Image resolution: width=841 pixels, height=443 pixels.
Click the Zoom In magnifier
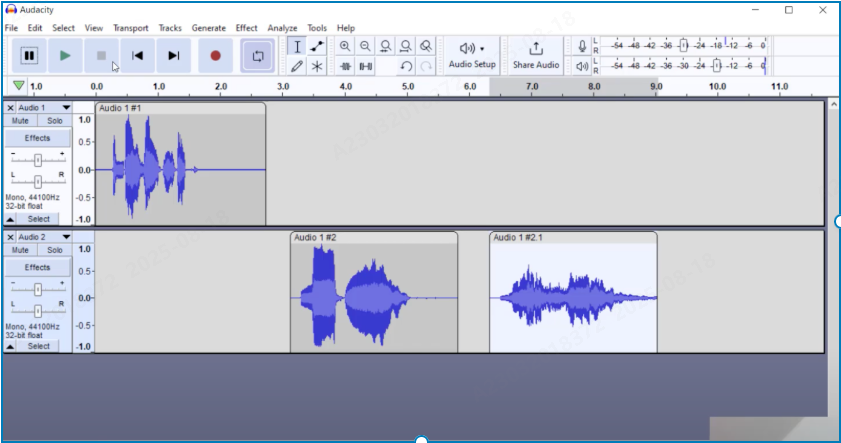[345, 46]
